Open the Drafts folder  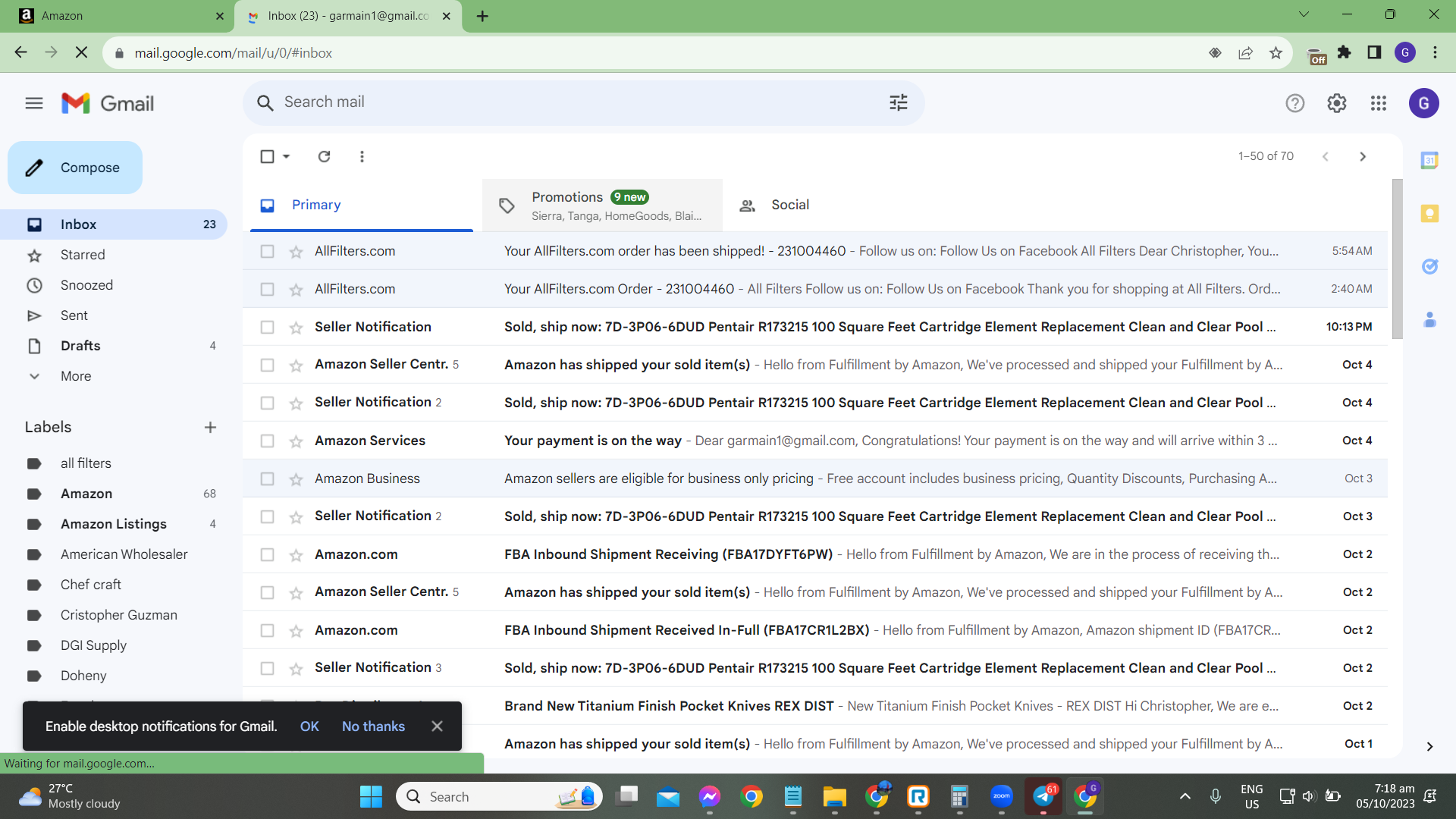(x=80, y=346)
